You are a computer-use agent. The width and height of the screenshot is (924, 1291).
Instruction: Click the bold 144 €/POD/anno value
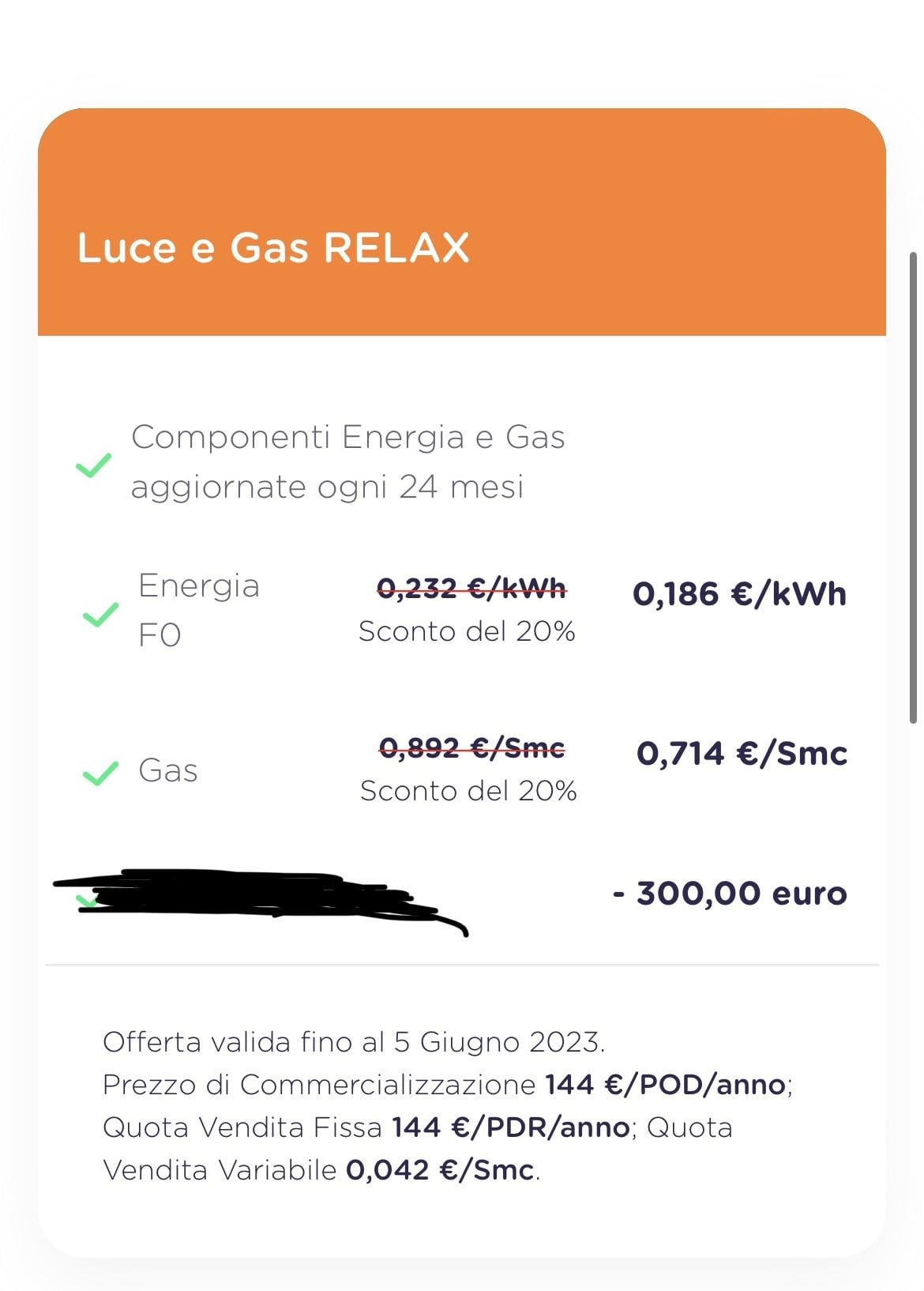(x=665, y=1085)
